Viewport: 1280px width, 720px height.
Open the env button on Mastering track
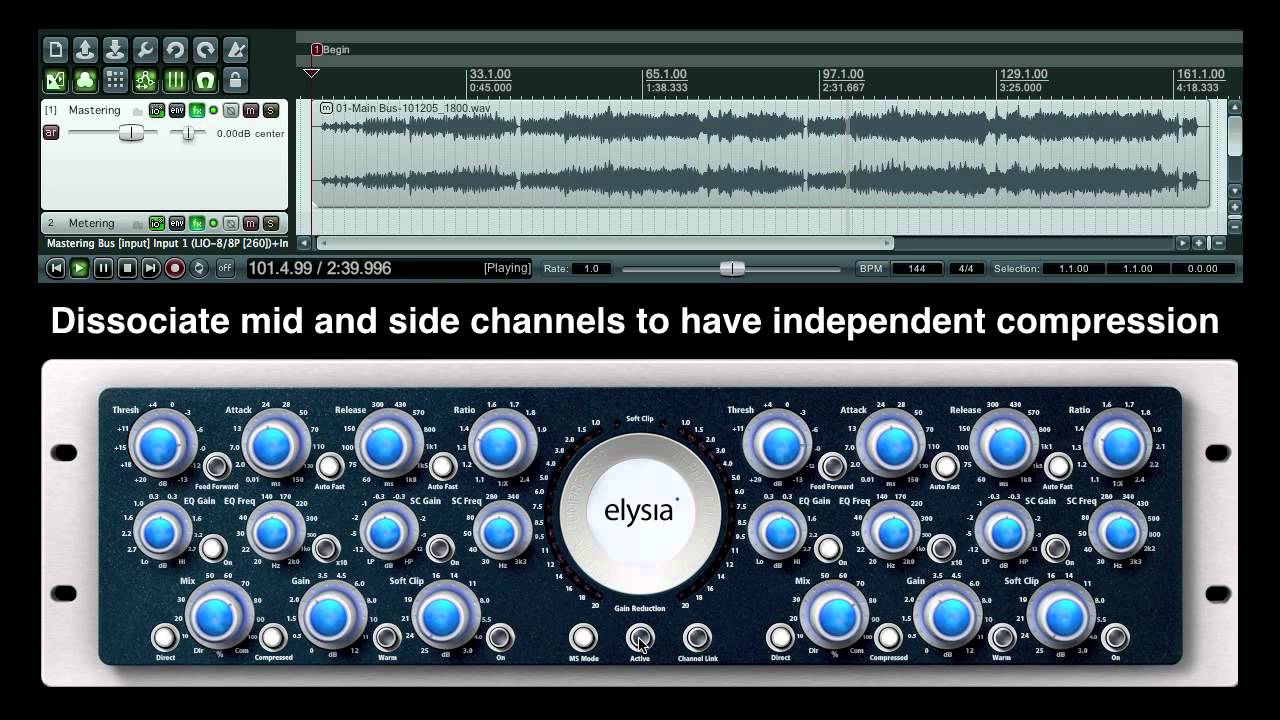(177, 110)
